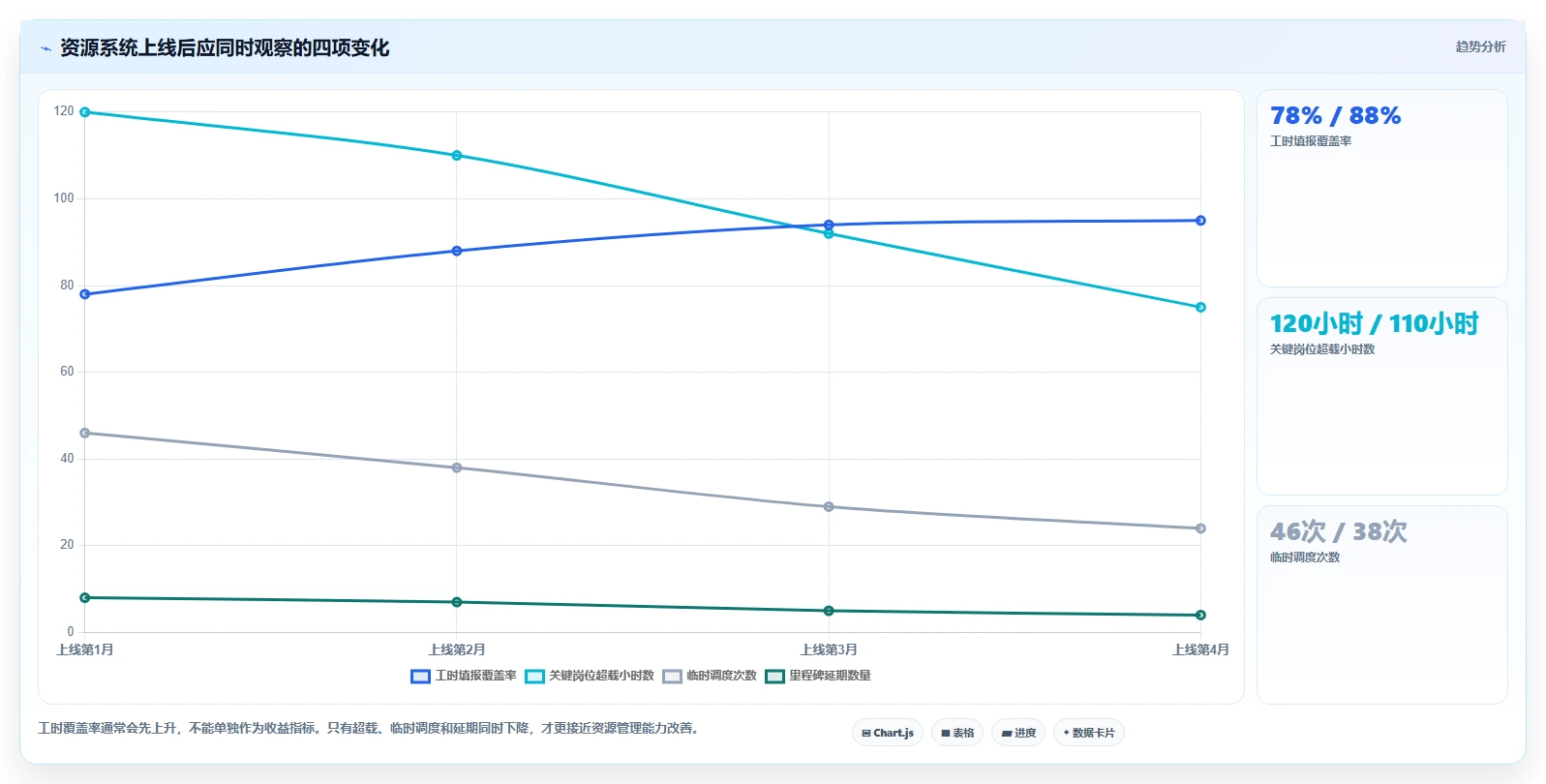This screenshot has height=784, width=1546.
Task: Click the 120小时 / 110小时 card value
Action: pos(1374,324)
